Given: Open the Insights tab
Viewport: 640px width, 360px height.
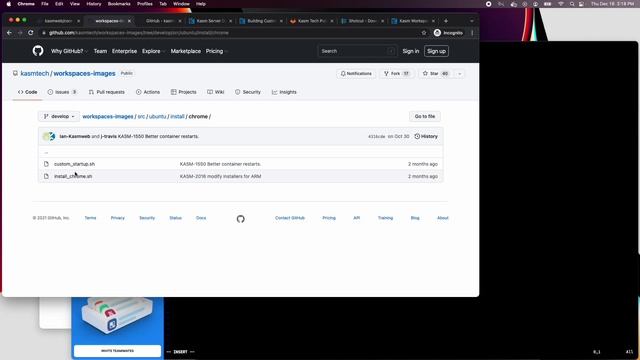Looking at the screenshot, I should coord(284,92).
